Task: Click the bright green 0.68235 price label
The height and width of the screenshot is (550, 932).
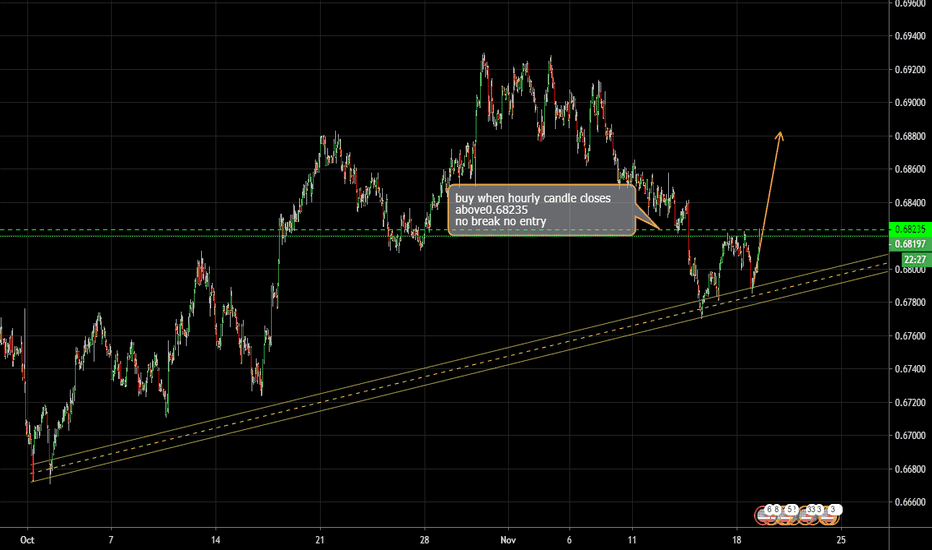Action: click(909, 229)
